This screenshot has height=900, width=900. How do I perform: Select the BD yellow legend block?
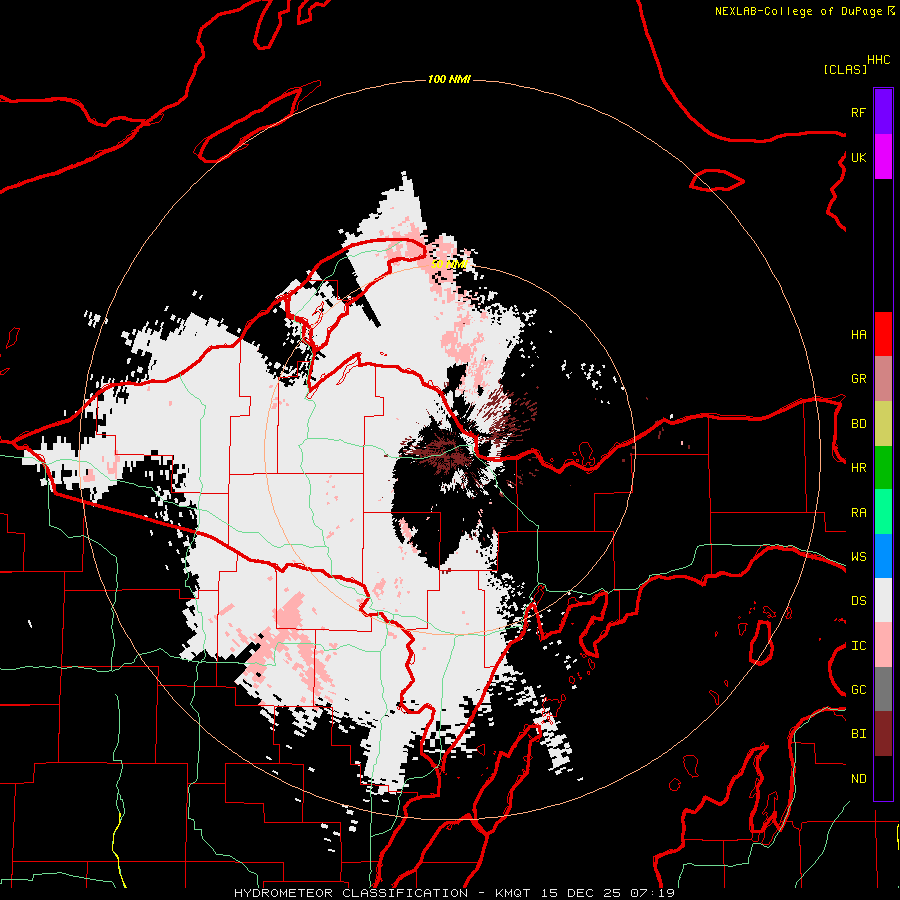coord(883,424)
